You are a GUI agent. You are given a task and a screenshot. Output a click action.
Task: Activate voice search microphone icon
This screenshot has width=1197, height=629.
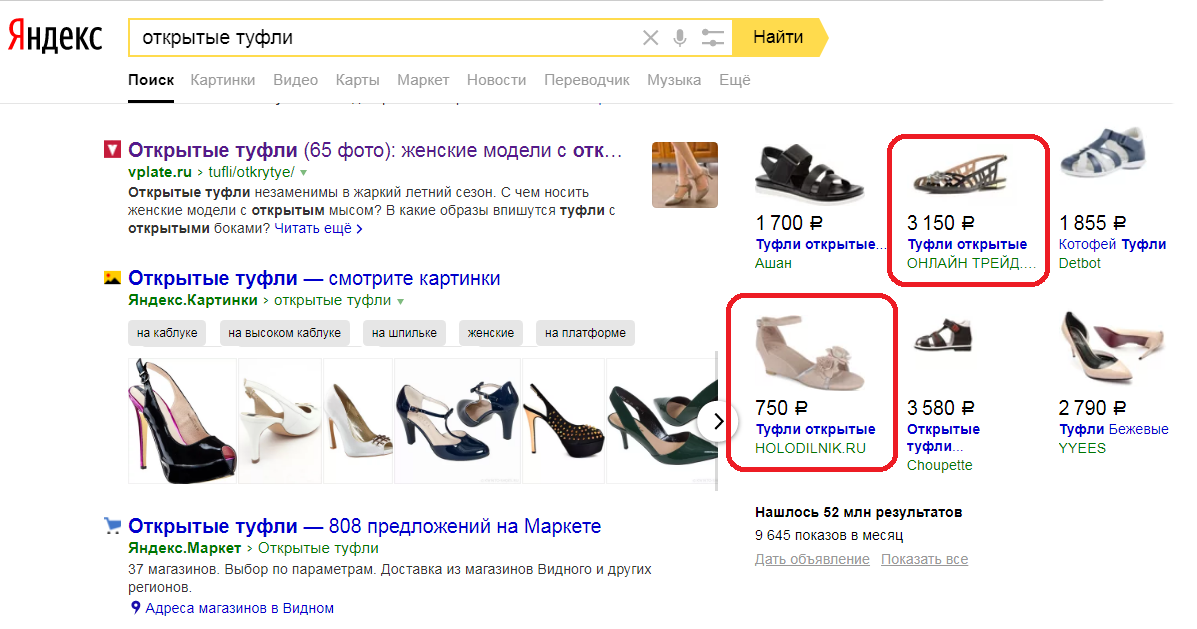point(679,37)
